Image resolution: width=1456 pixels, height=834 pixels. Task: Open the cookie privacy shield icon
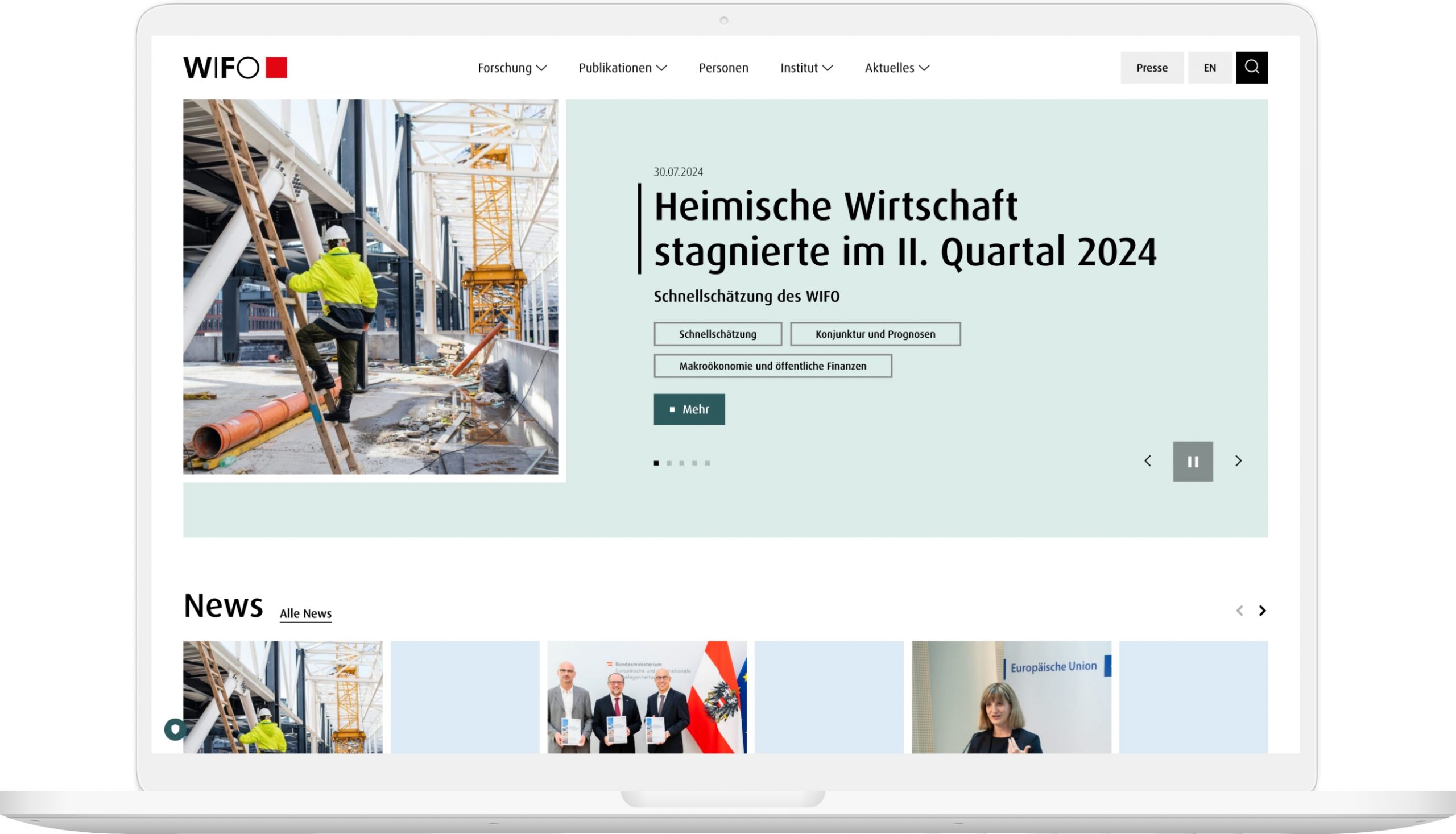pyautogui.click(x=175, y=729)
